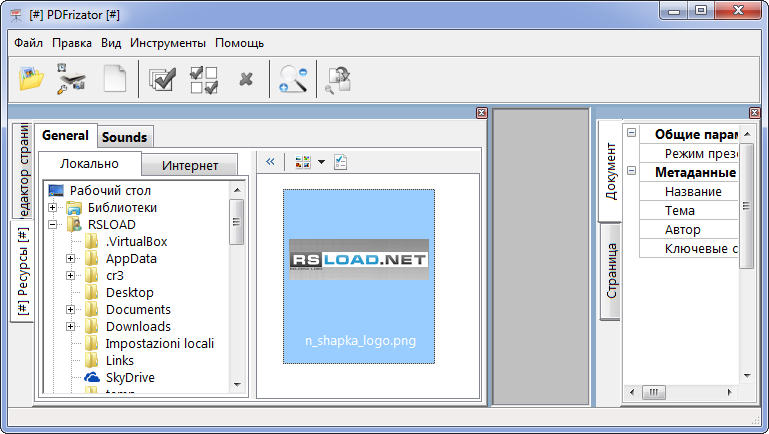Viewport: 769px width, 434px height.
Task: Click folder tree scrollbar down arrow
Action: coord(237,385)
